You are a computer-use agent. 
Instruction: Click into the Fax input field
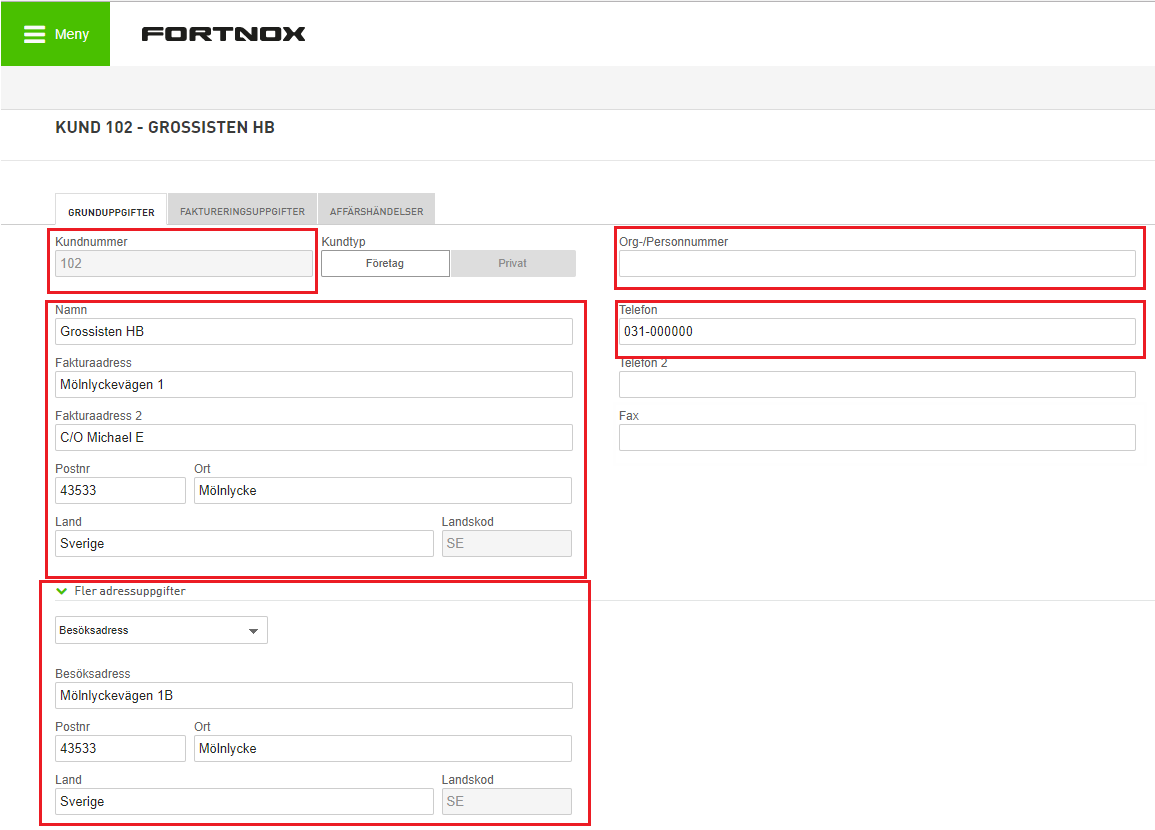[x=877, y=437]
